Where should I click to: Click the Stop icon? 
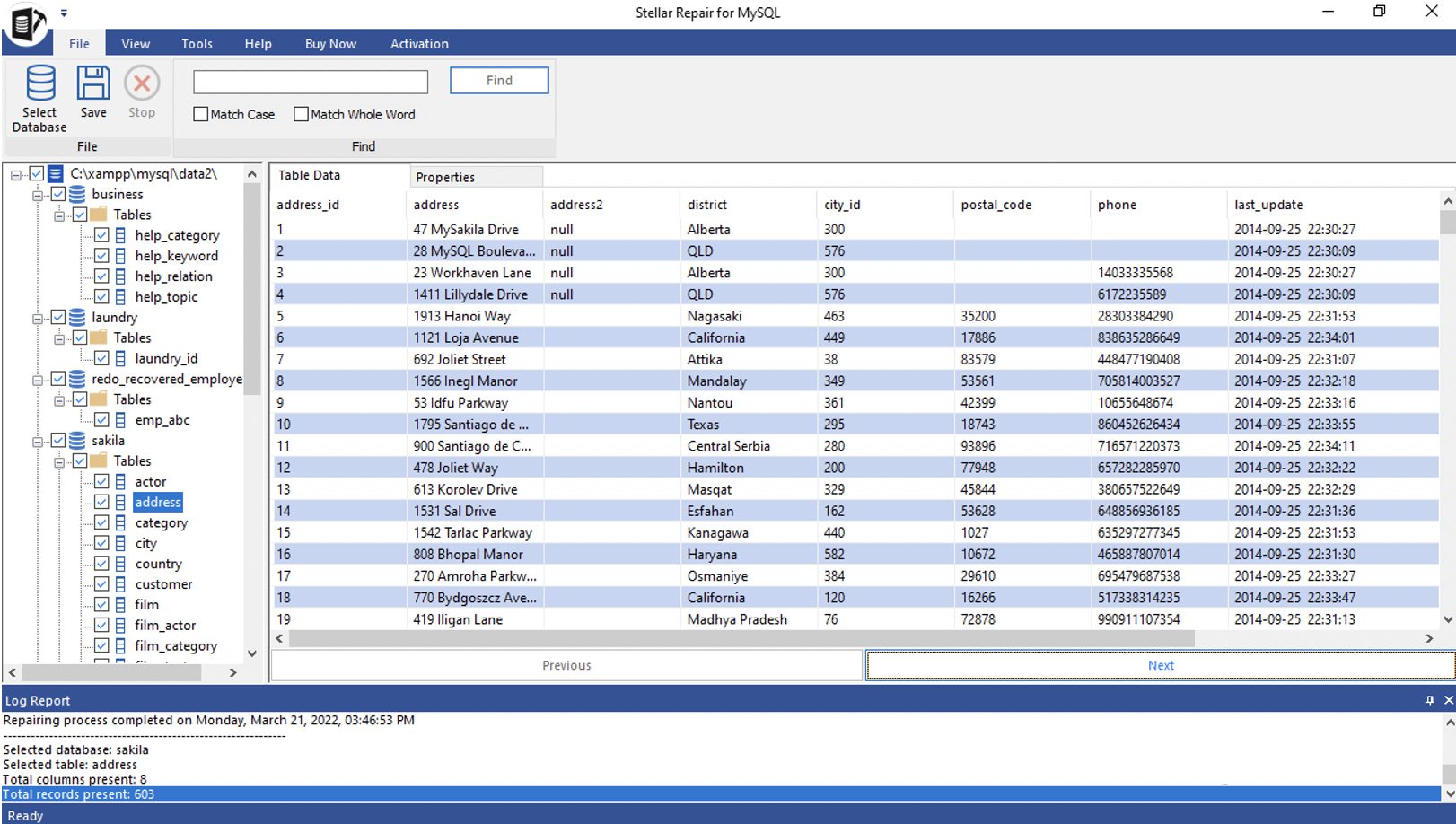pyautogui.click(x=141, y=83)
